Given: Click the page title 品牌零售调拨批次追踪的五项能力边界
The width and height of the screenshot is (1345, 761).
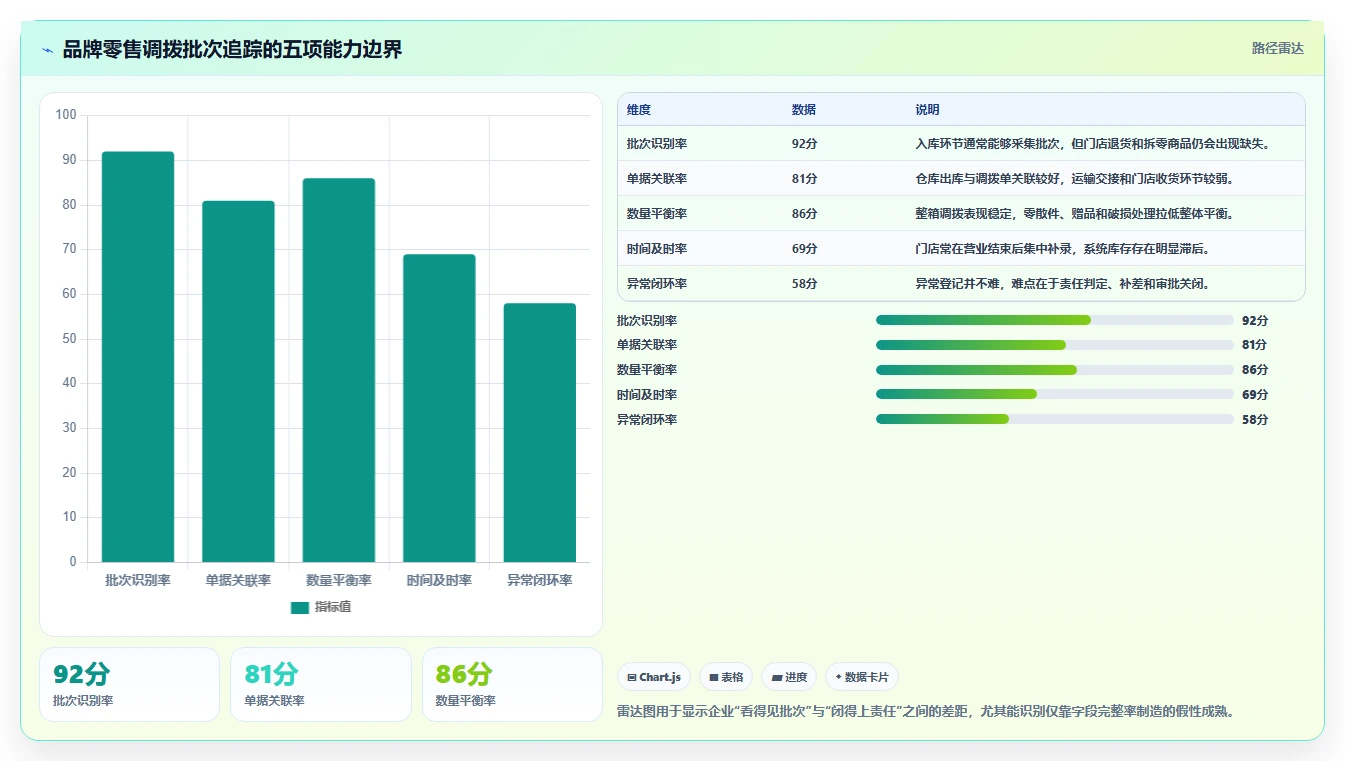Looking at the screenshot, I should pyautogui.click(x=232, y=49).
